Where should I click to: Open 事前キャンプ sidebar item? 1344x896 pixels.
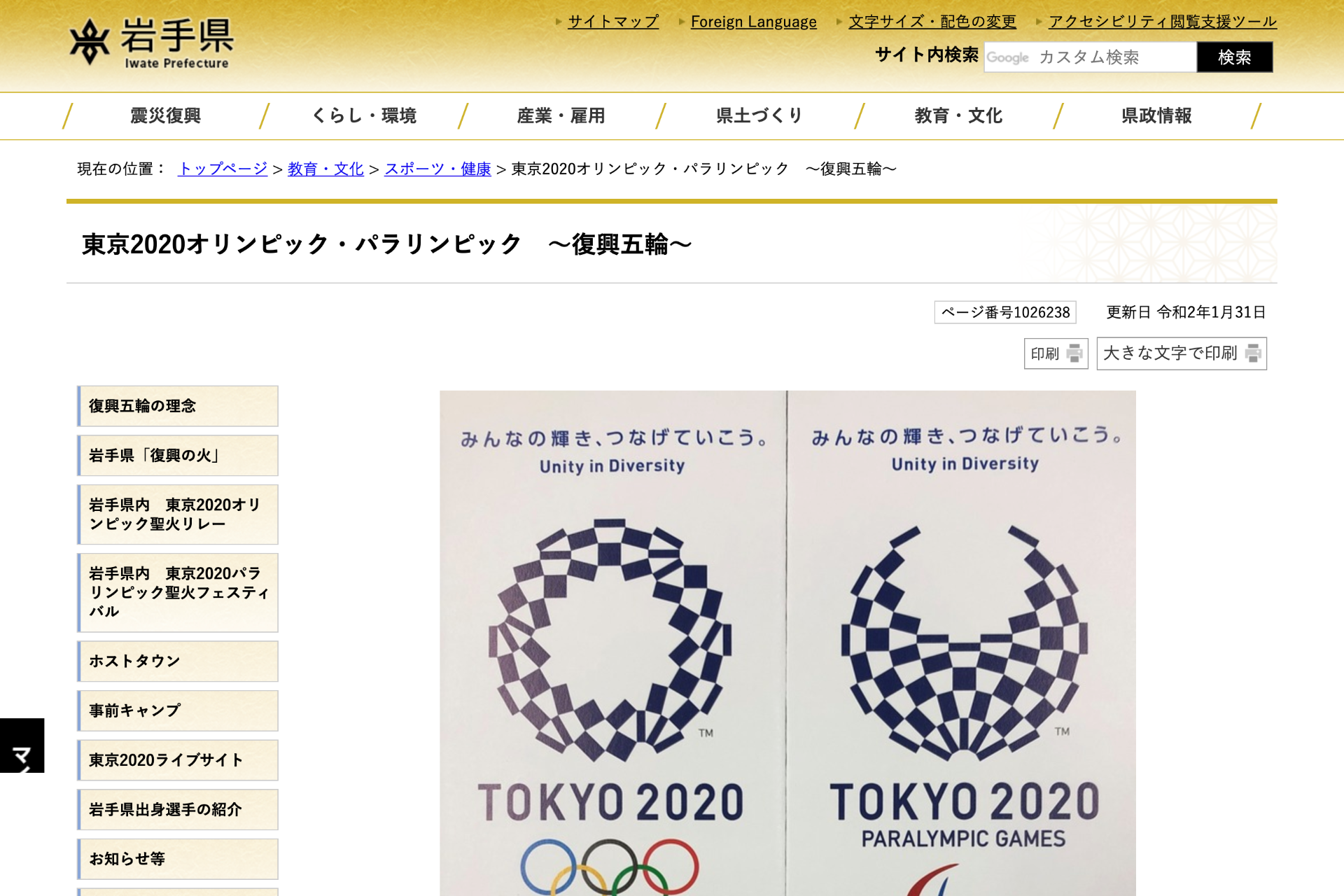(x=178, y=711)
